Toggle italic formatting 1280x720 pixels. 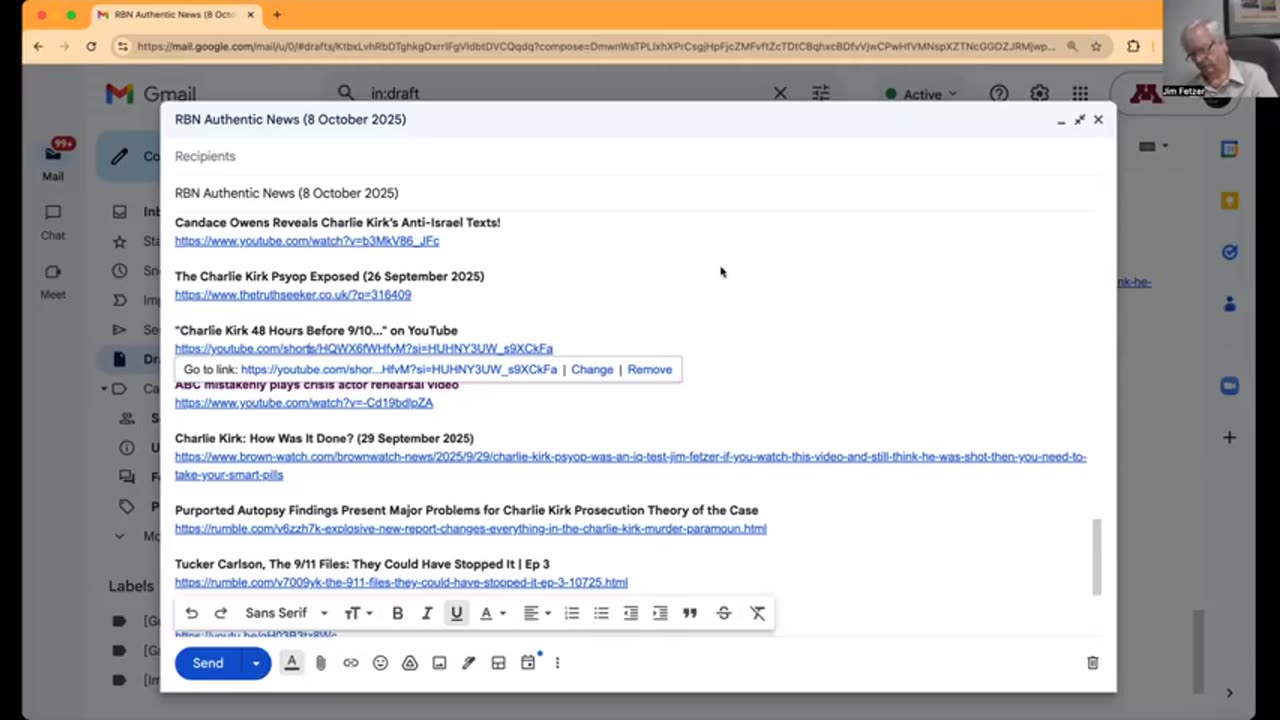[427, 613]
